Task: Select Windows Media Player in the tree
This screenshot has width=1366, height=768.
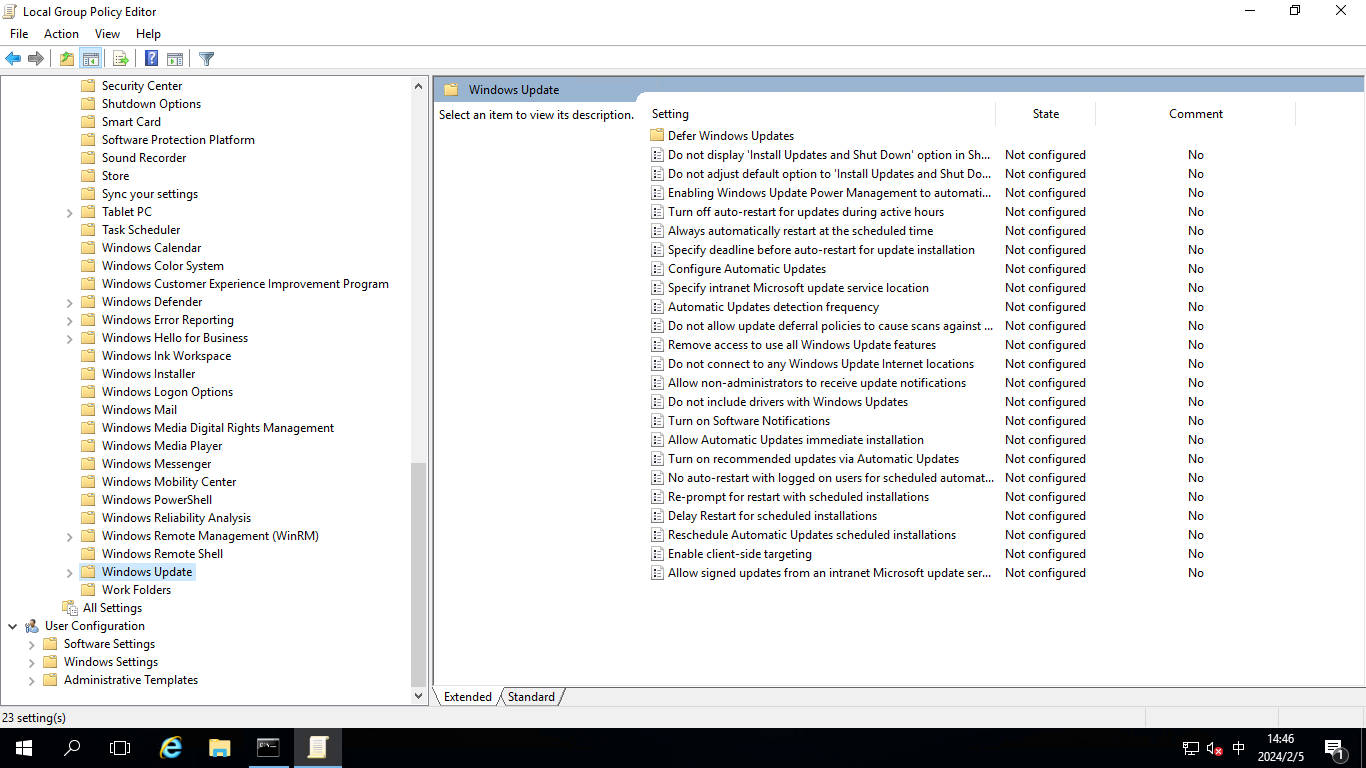Action: pyautogui.click(x=162, y=446)
